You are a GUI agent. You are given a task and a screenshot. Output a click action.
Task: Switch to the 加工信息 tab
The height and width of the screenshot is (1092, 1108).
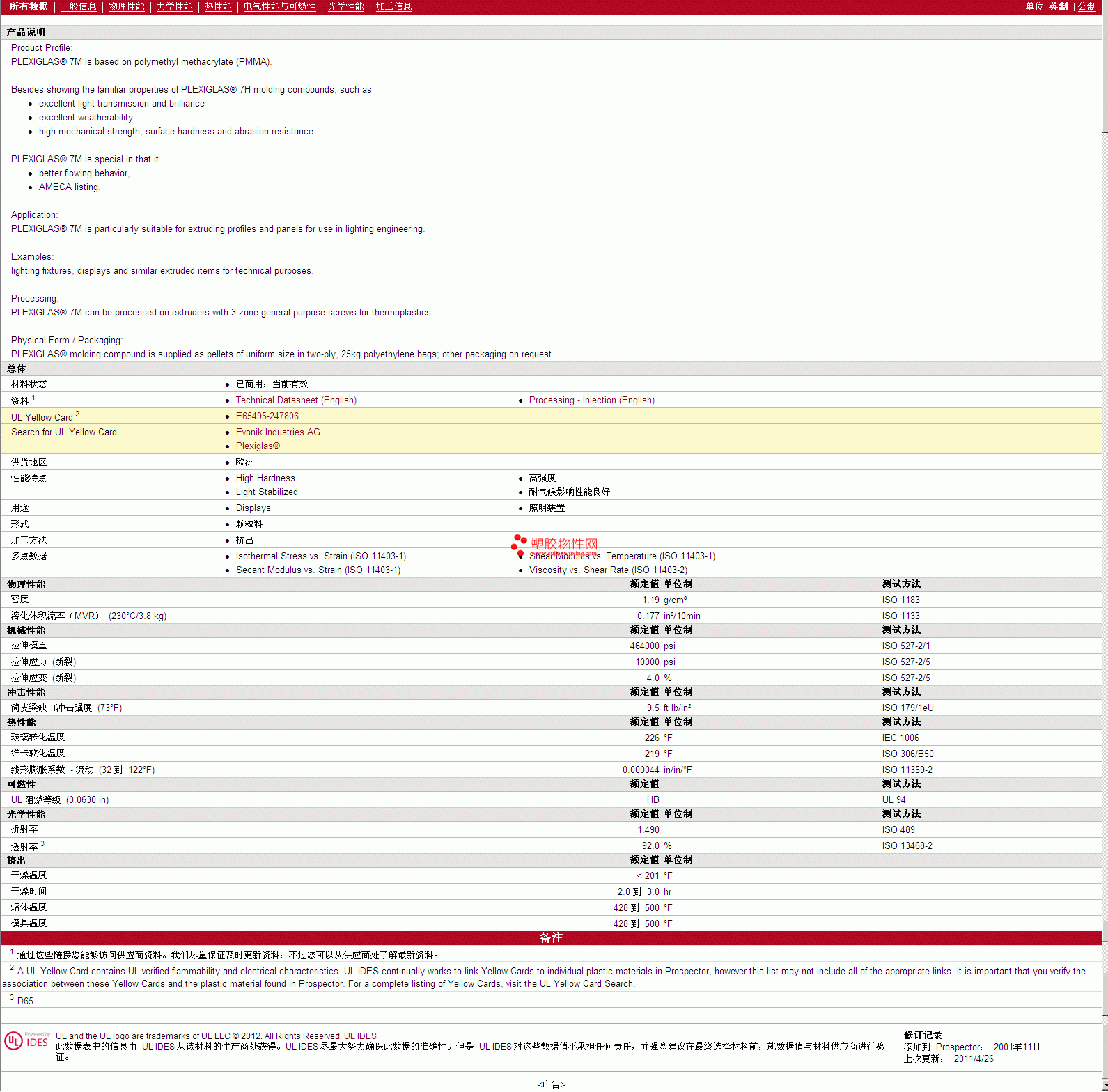click(x=394, y=6)
